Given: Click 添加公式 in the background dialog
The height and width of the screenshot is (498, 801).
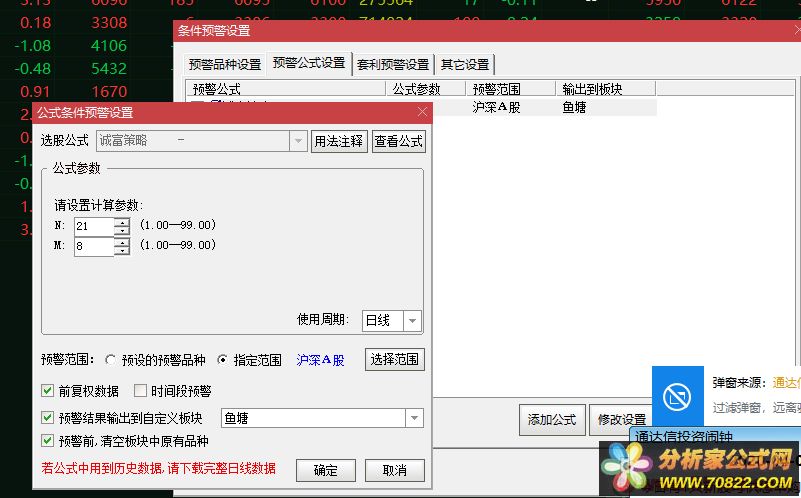Looking at the screenshot, I should click(552, 420).
